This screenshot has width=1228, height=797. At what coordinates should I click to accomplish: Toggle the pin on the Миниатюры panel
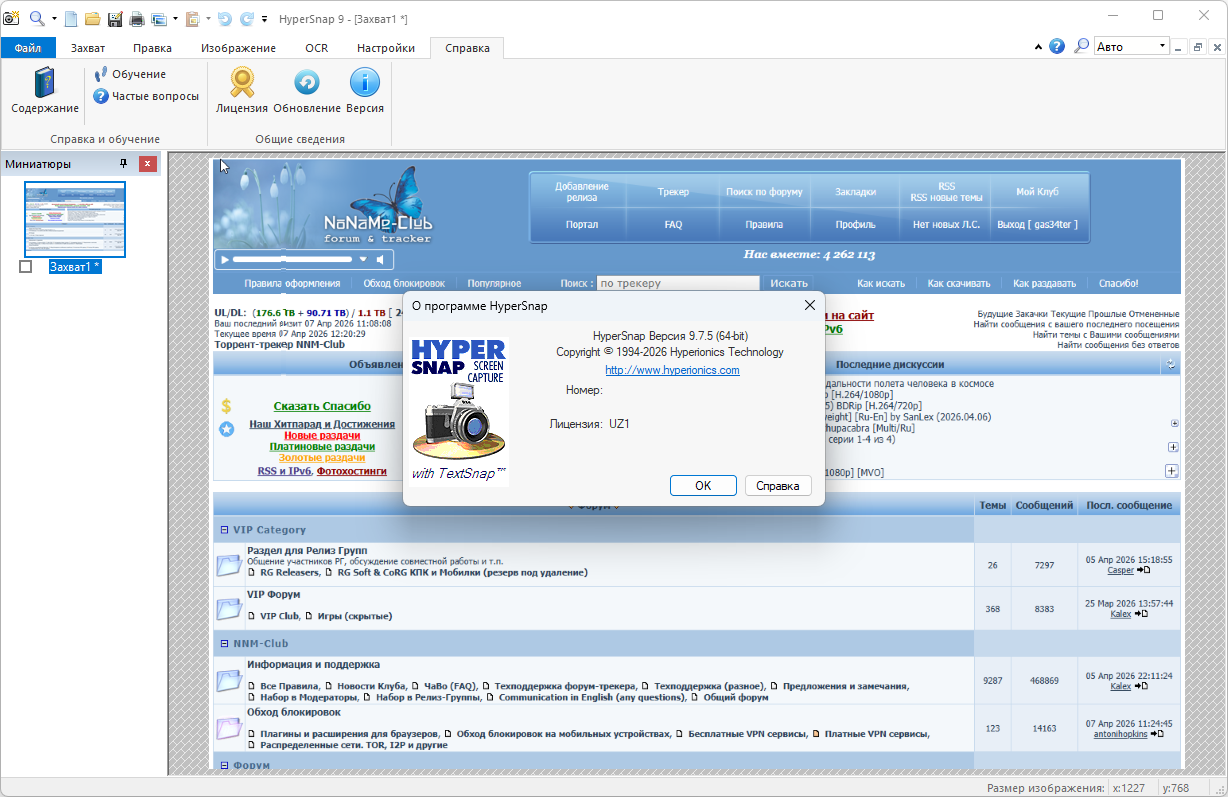coord(124,163)
